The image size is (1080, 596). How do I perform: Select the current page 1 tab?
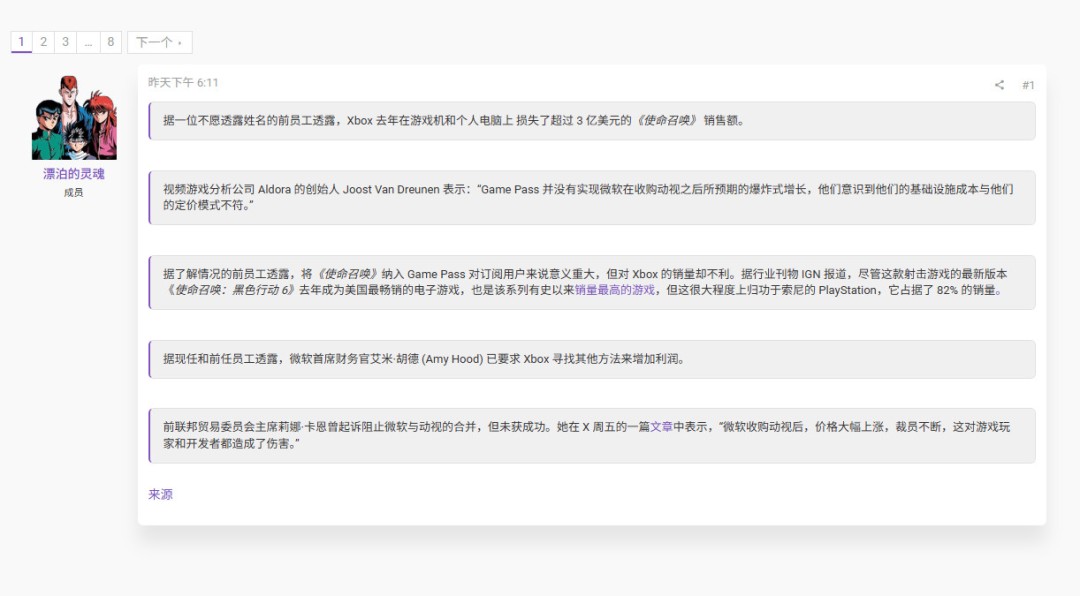[x=21, y=42]
